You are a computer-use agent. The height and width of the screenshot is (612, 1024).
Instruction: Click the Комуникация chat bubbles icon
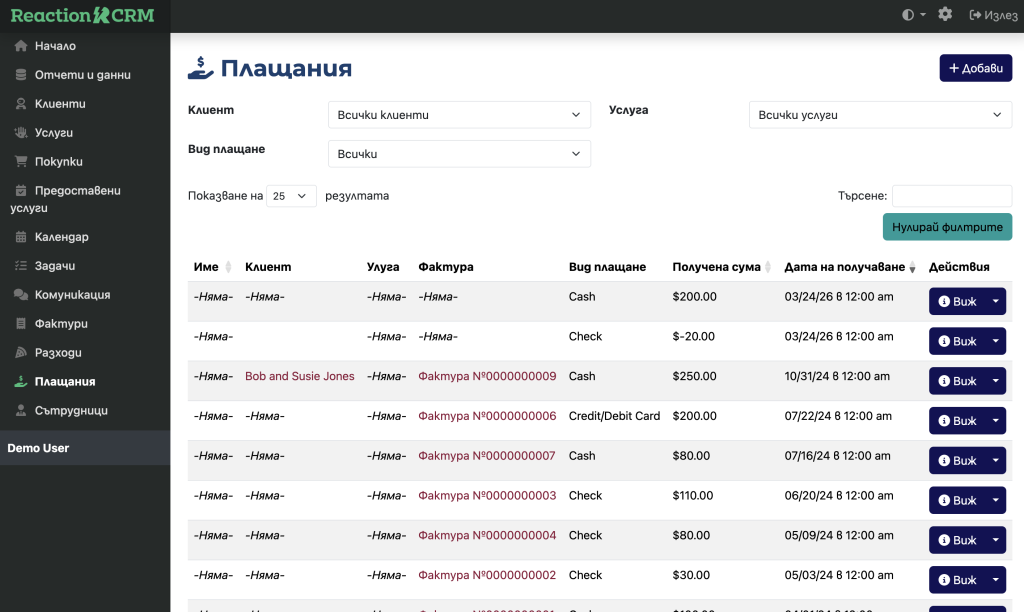(x=21, y=295)
